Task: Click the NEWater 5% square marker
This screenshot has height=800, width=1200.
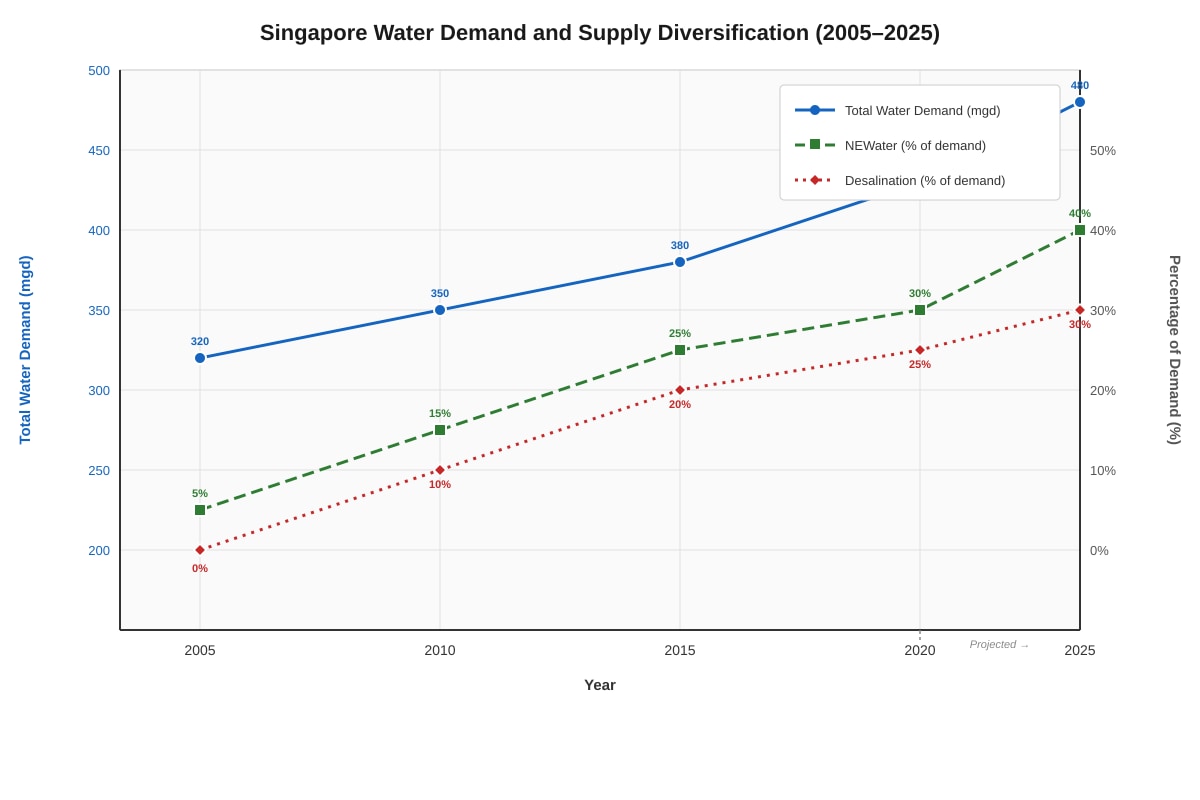Action: click(200, 510)
